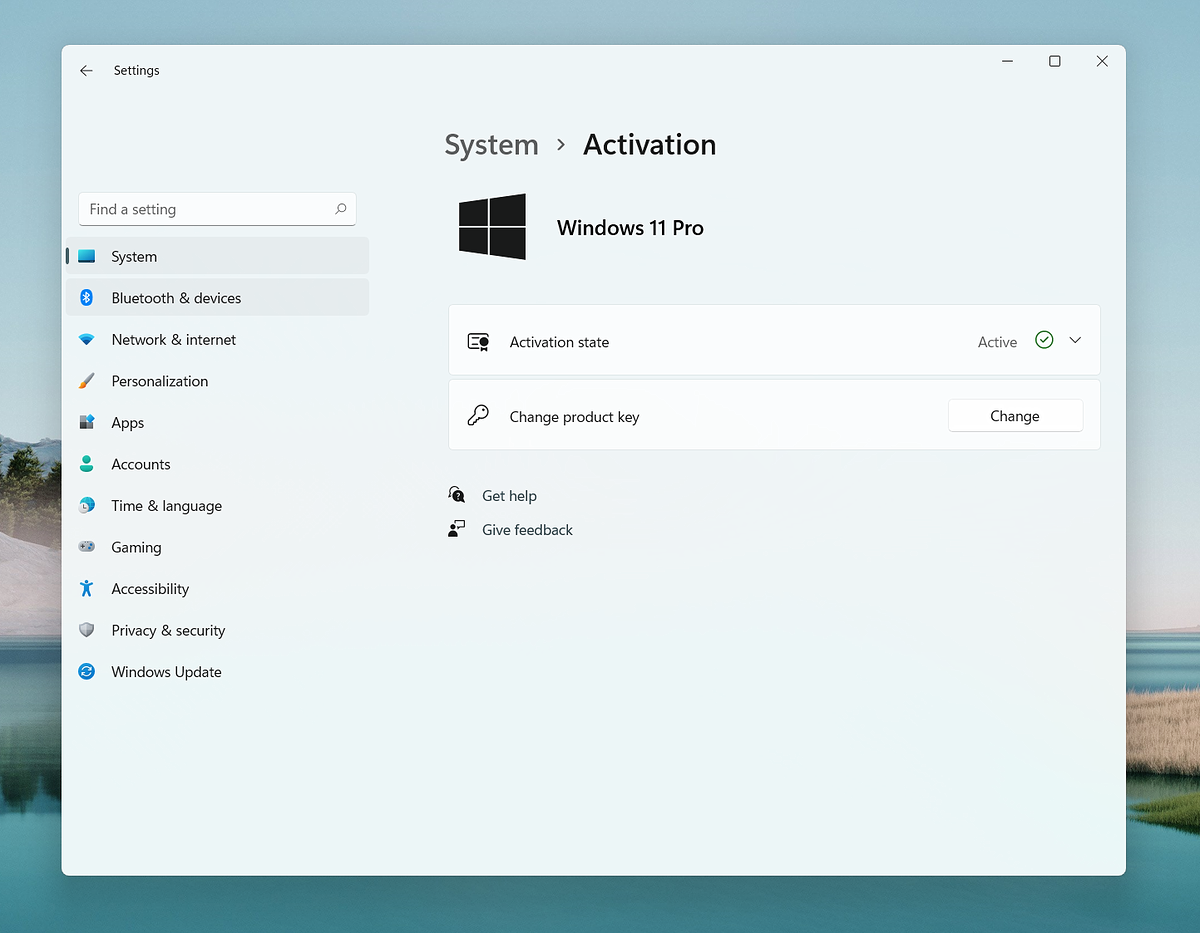The image size is (1200, 933).
Task: Expand the Activation state chevron
Action: pos(1075,340)
